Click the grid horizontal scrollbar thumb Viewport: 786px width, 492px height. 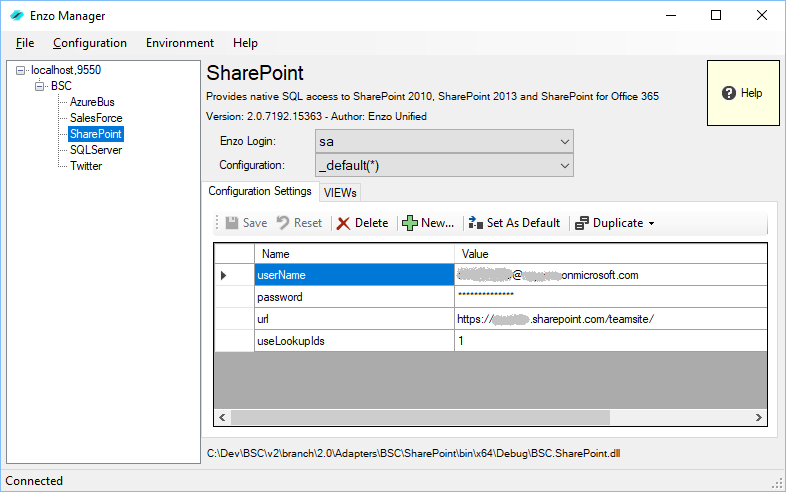pyautogui.click(x=420, y=417)
